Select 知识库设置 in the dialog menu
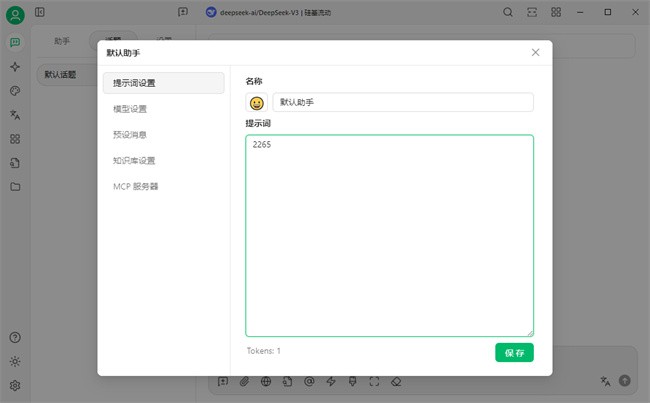This screenshot has width=650, height=403. coord(164,160)
